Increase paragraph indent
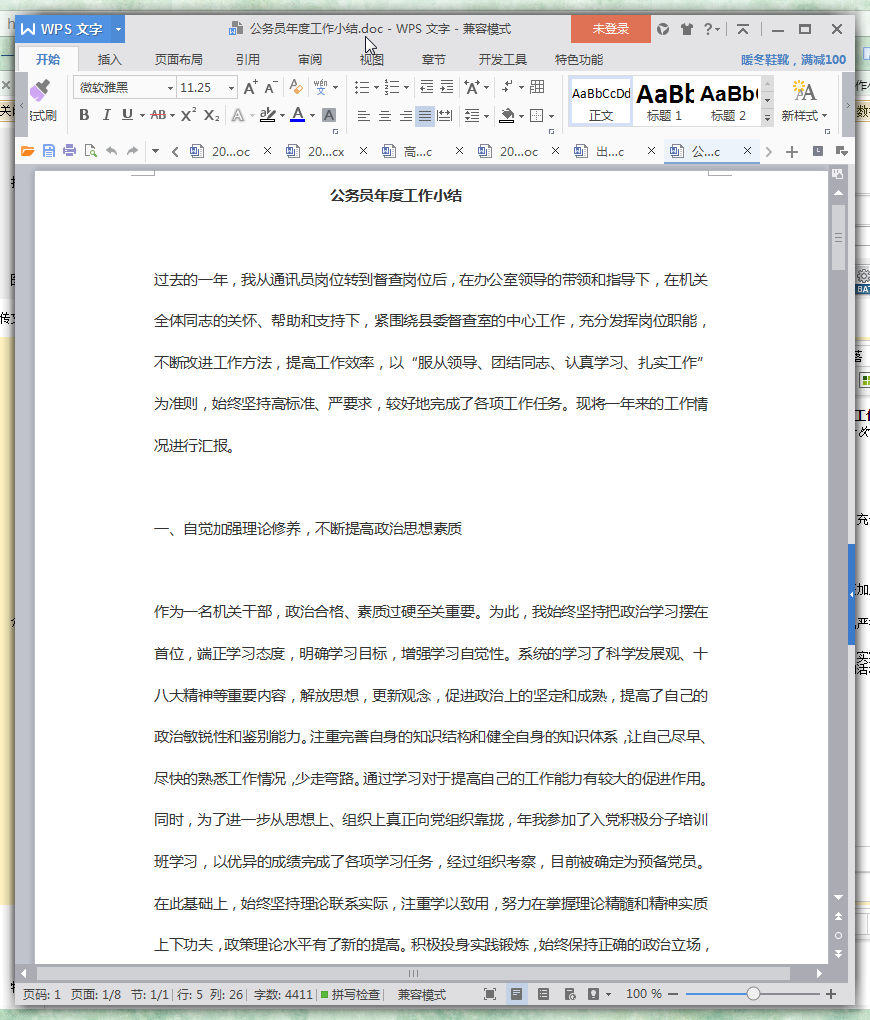This screenshot has width=870, height=1020. (447, 87)
